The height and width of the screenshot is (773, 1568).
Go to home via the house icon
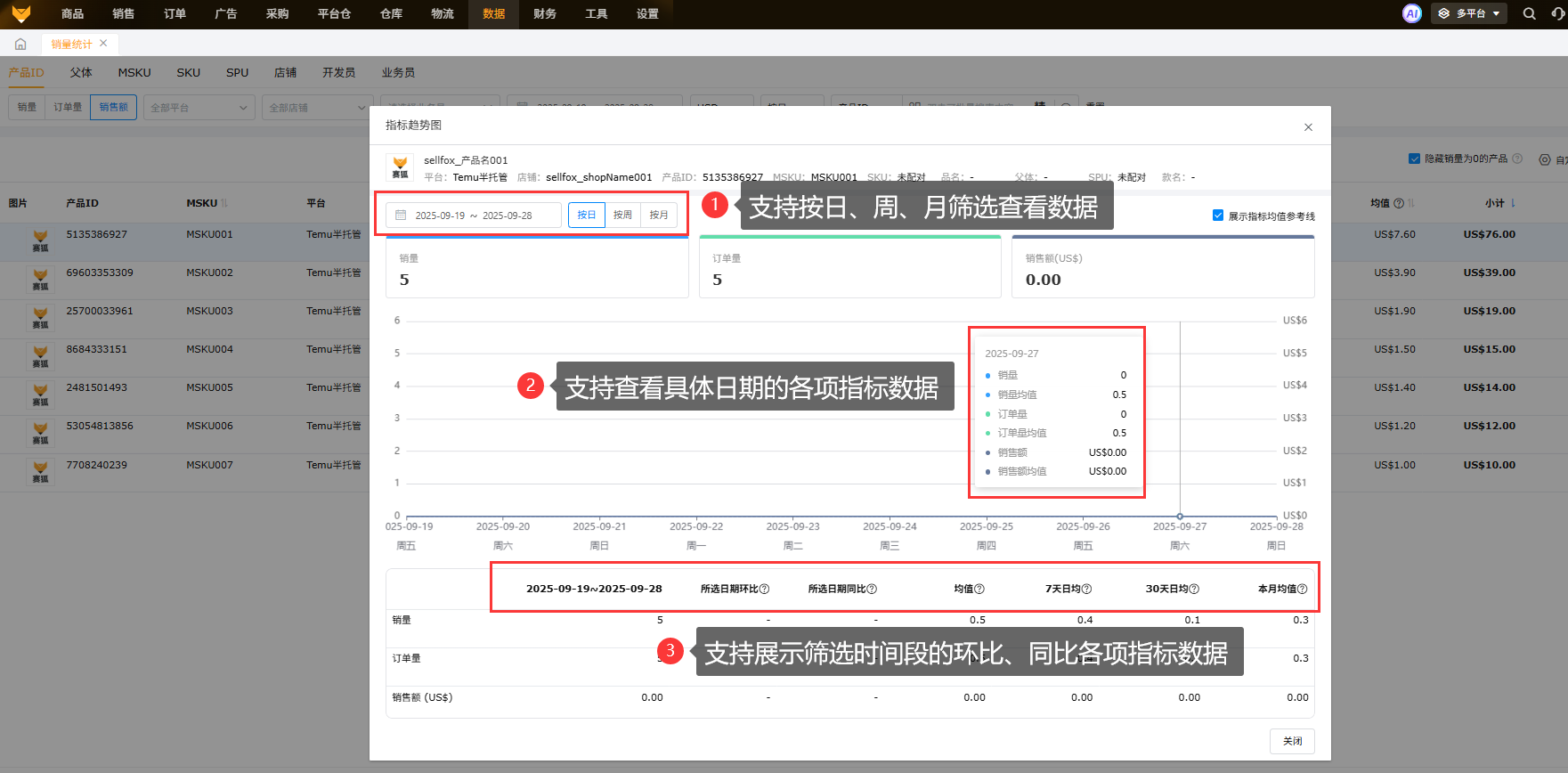[20, 44]
